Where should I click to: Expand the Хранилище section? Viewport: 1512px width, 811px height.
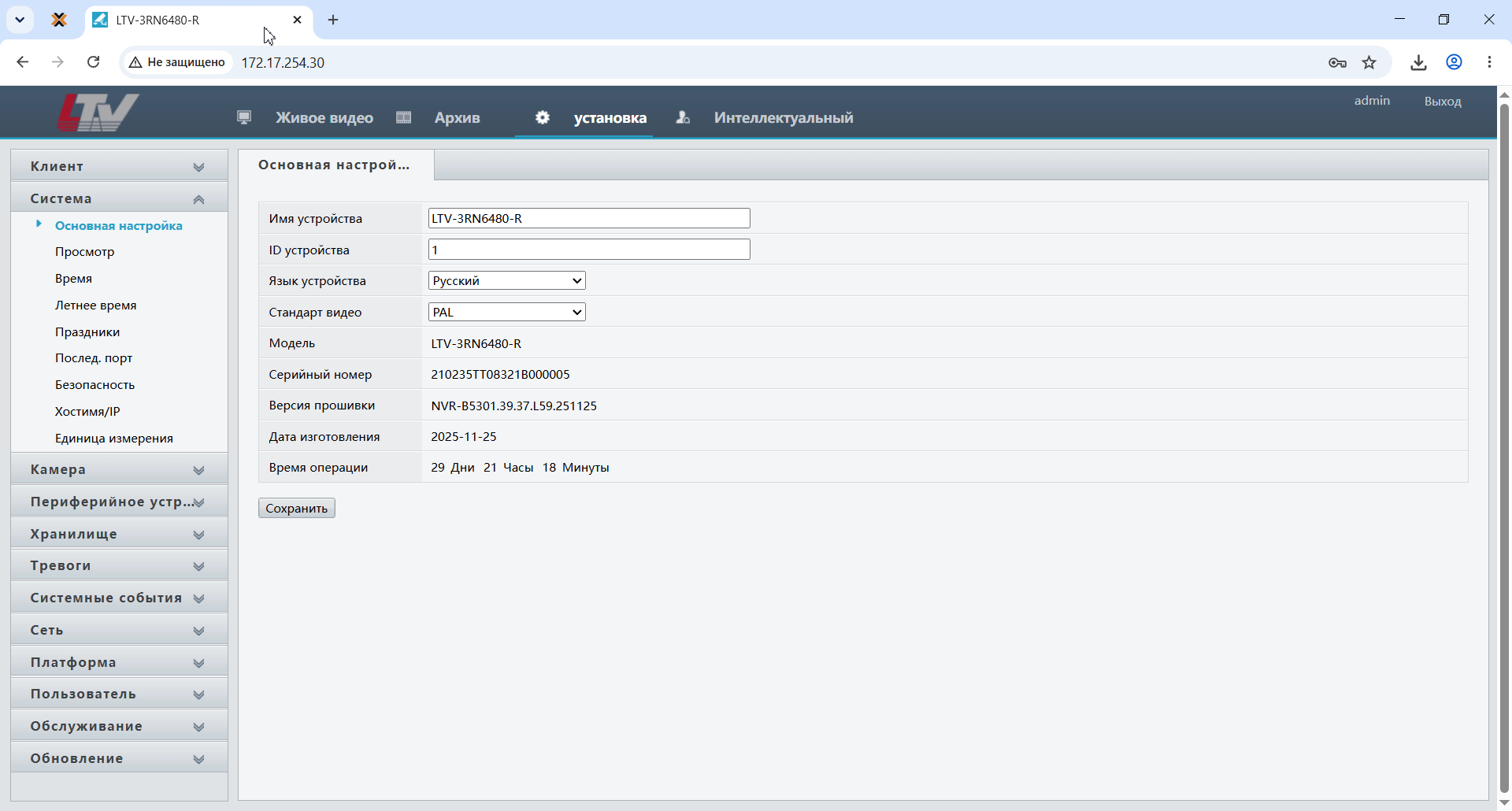coord(119,534)
